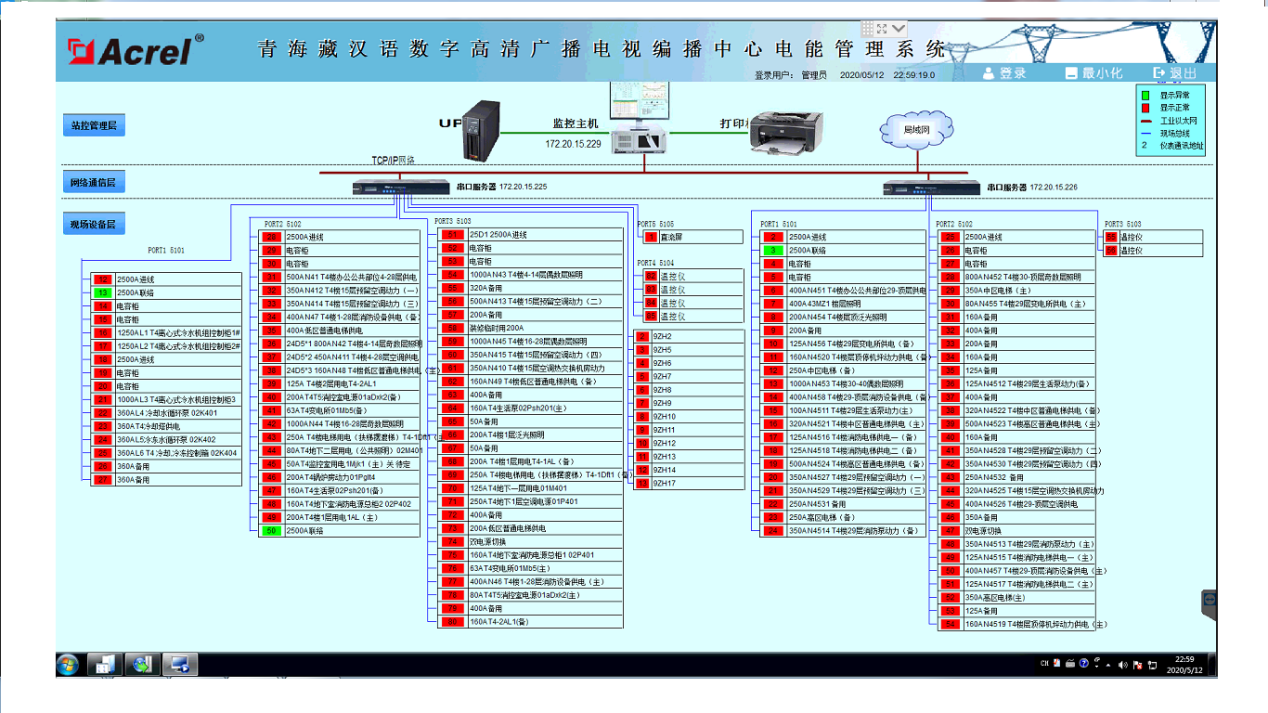Screen dimensions: 1268x713
Task: Click green status box 13 for 2500A联络
Action: pyautogui.click(x=102, y=293)
